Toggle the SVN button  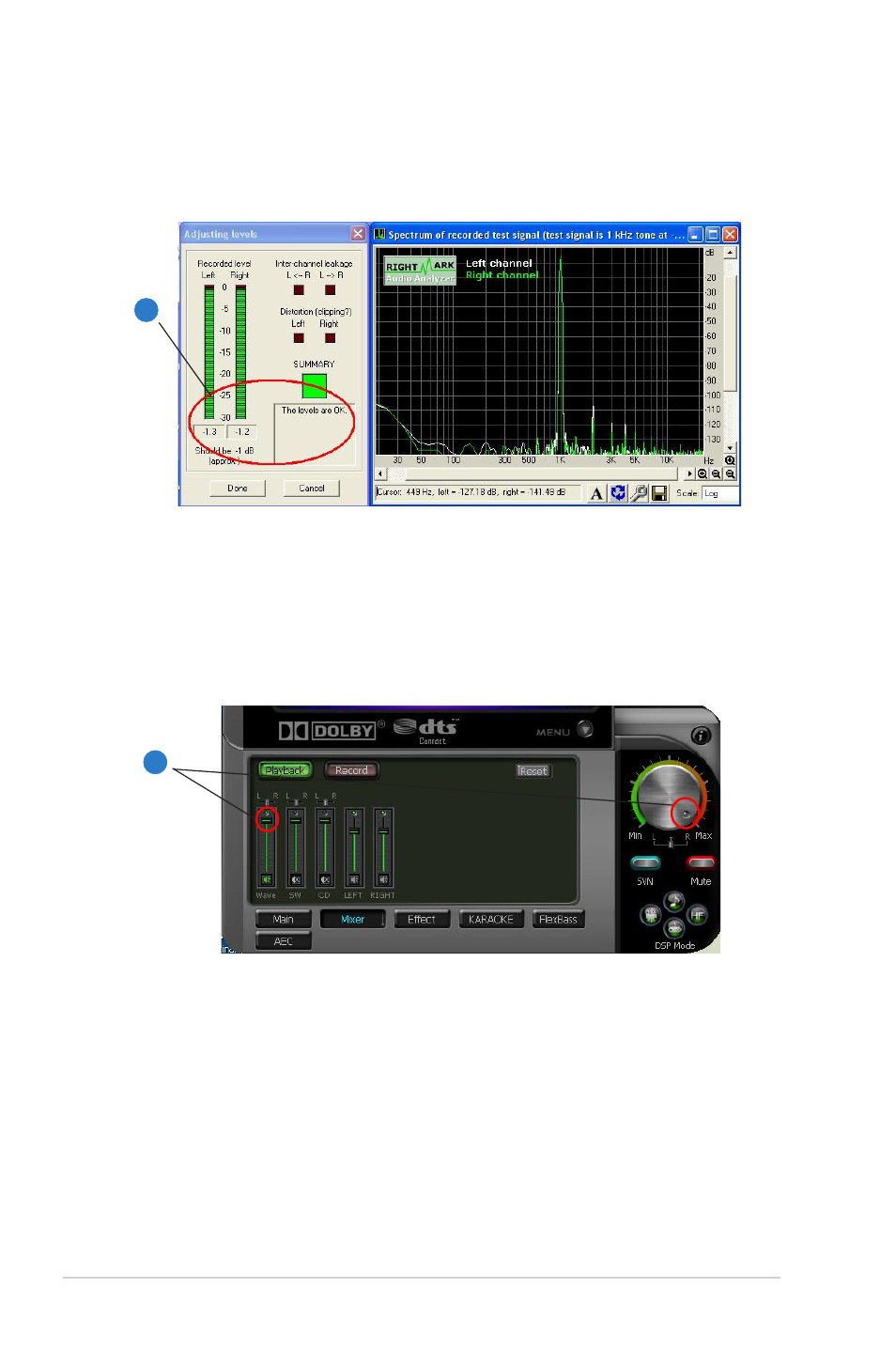[x=645, y=862]
